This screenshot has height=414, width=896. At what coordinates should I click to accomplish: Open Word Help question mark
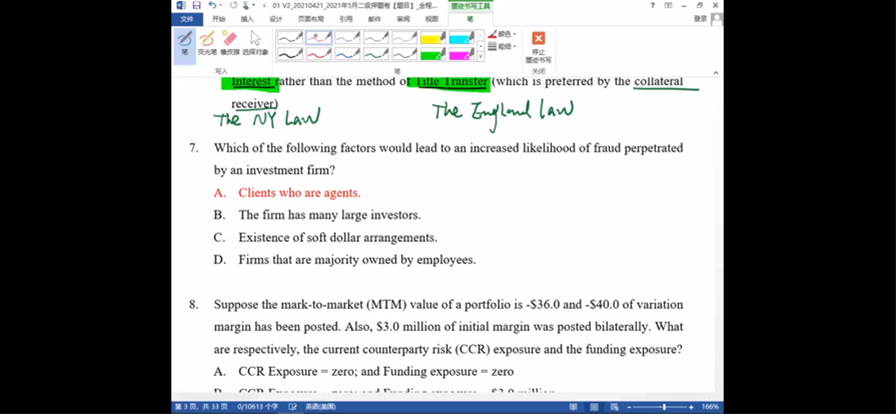click(653, 5)
